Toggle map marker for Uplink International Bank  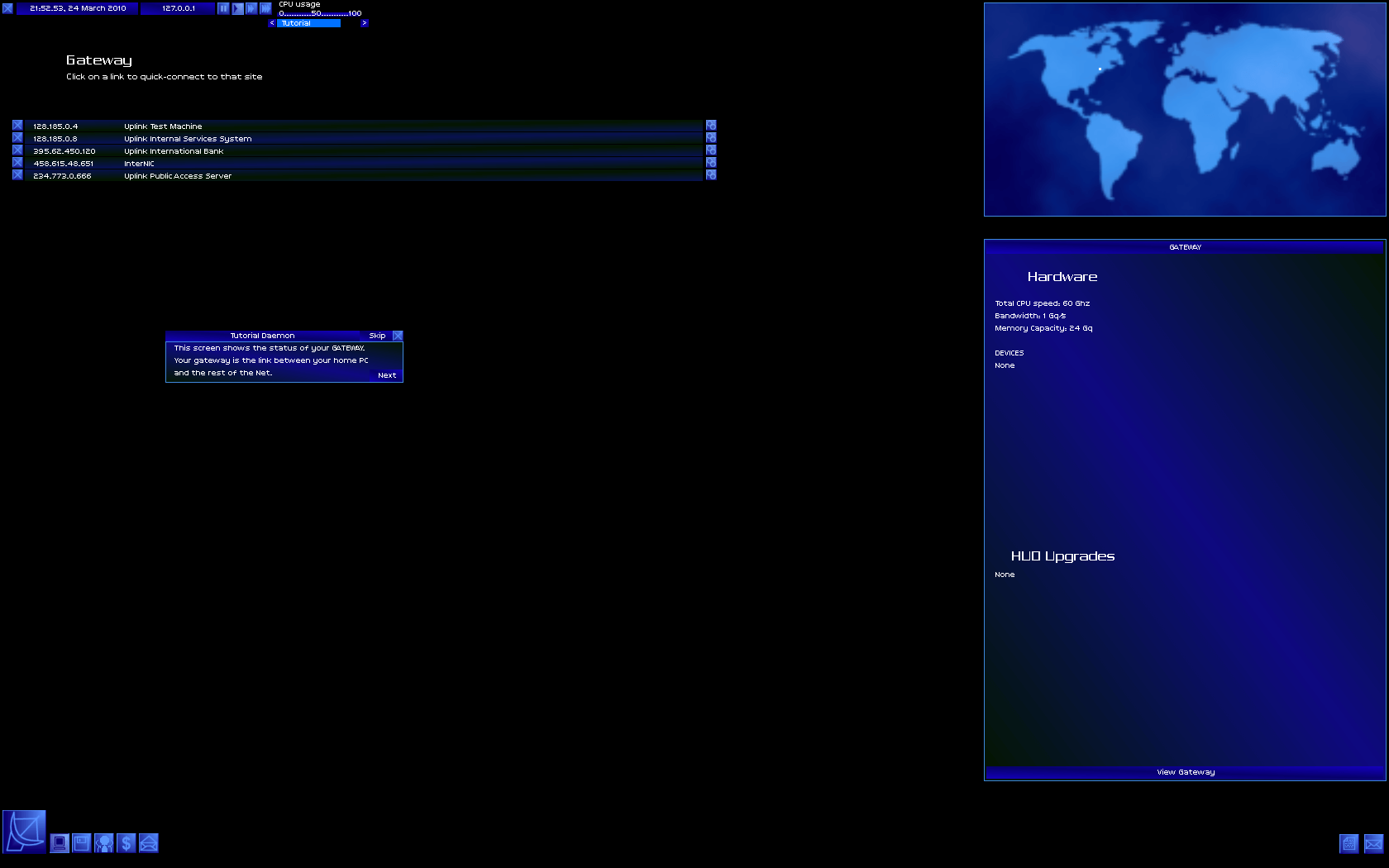[711, 150]
